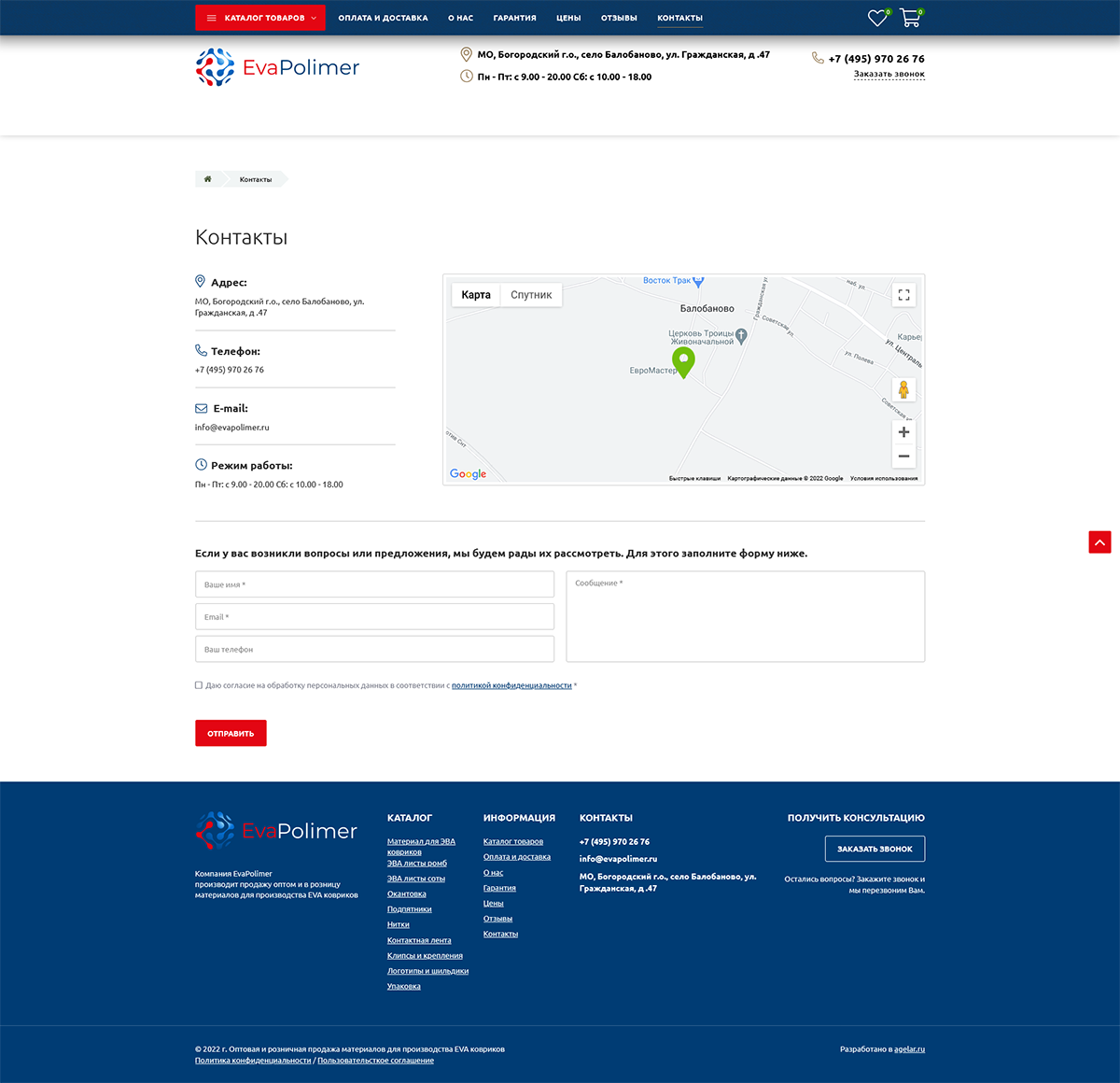Activate the Street View pegman on the map
Viewport: 1120px width, 1083px height.
pyautogui.click(x=903, y=389)
